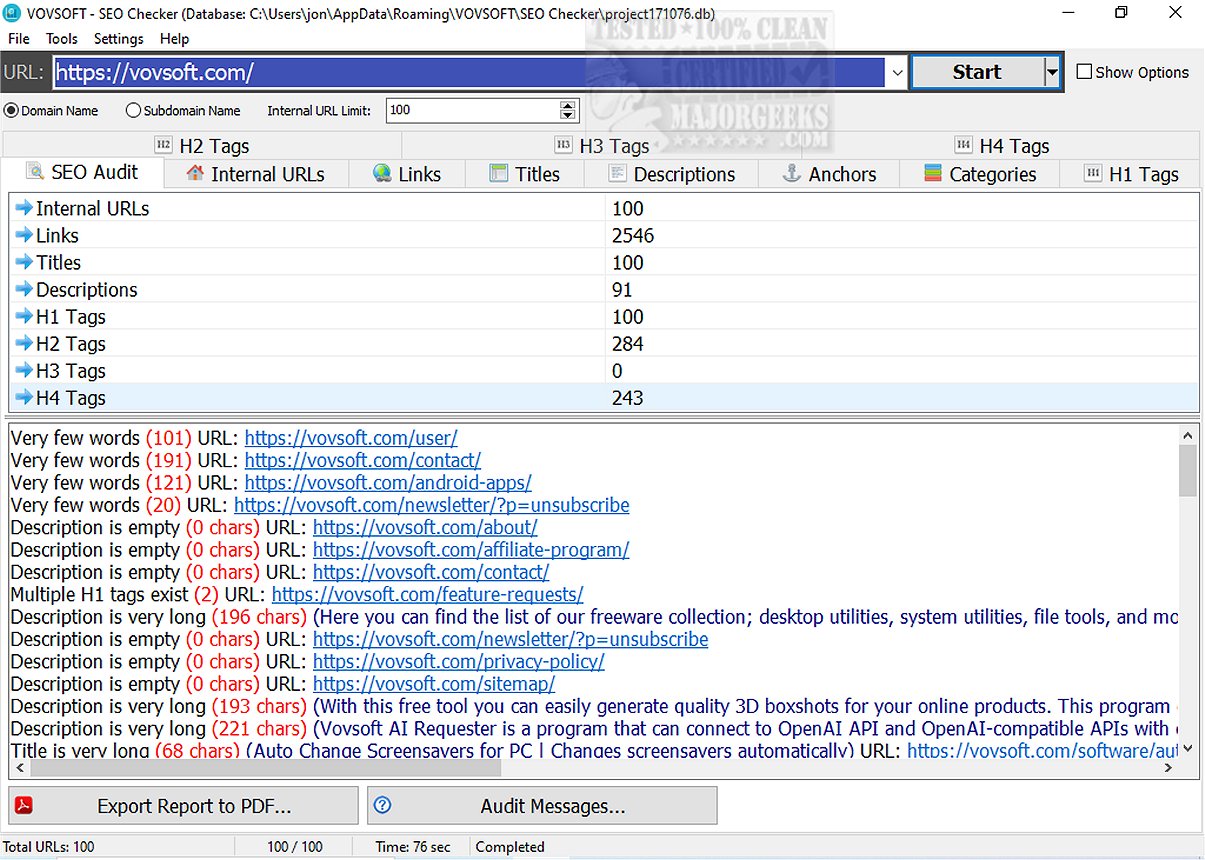Open the vovsoft.com/sitemap/ link
1205x860 pixels.
click(x=434, y=685)
